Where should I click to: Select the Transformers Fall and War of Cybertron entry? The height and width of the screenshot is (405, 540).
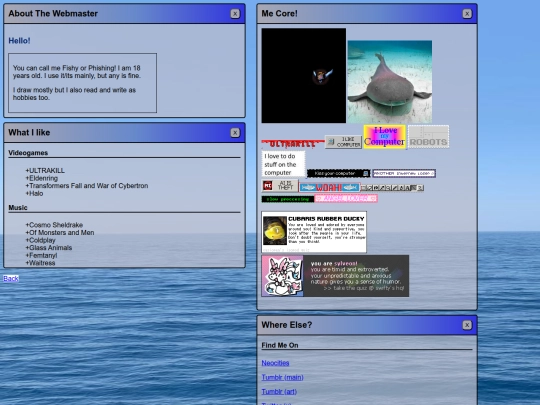point(87,186)
